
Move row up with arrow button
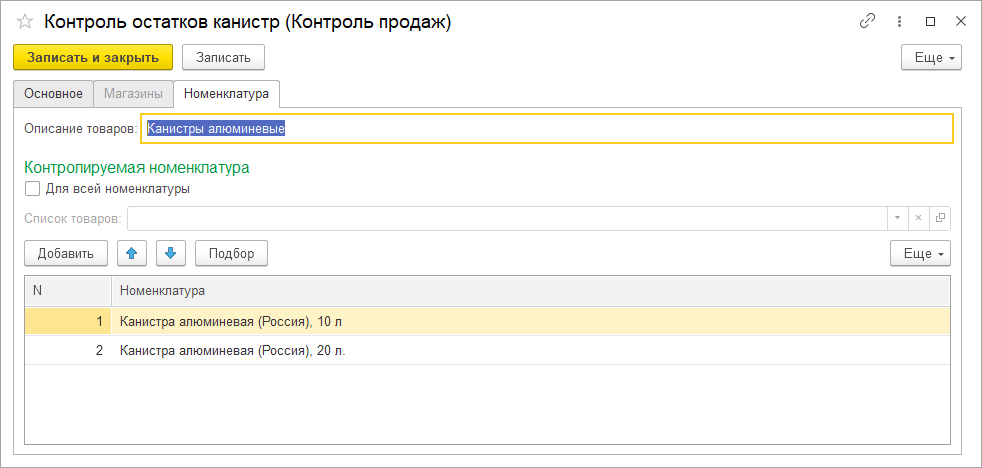coord(132,254)
